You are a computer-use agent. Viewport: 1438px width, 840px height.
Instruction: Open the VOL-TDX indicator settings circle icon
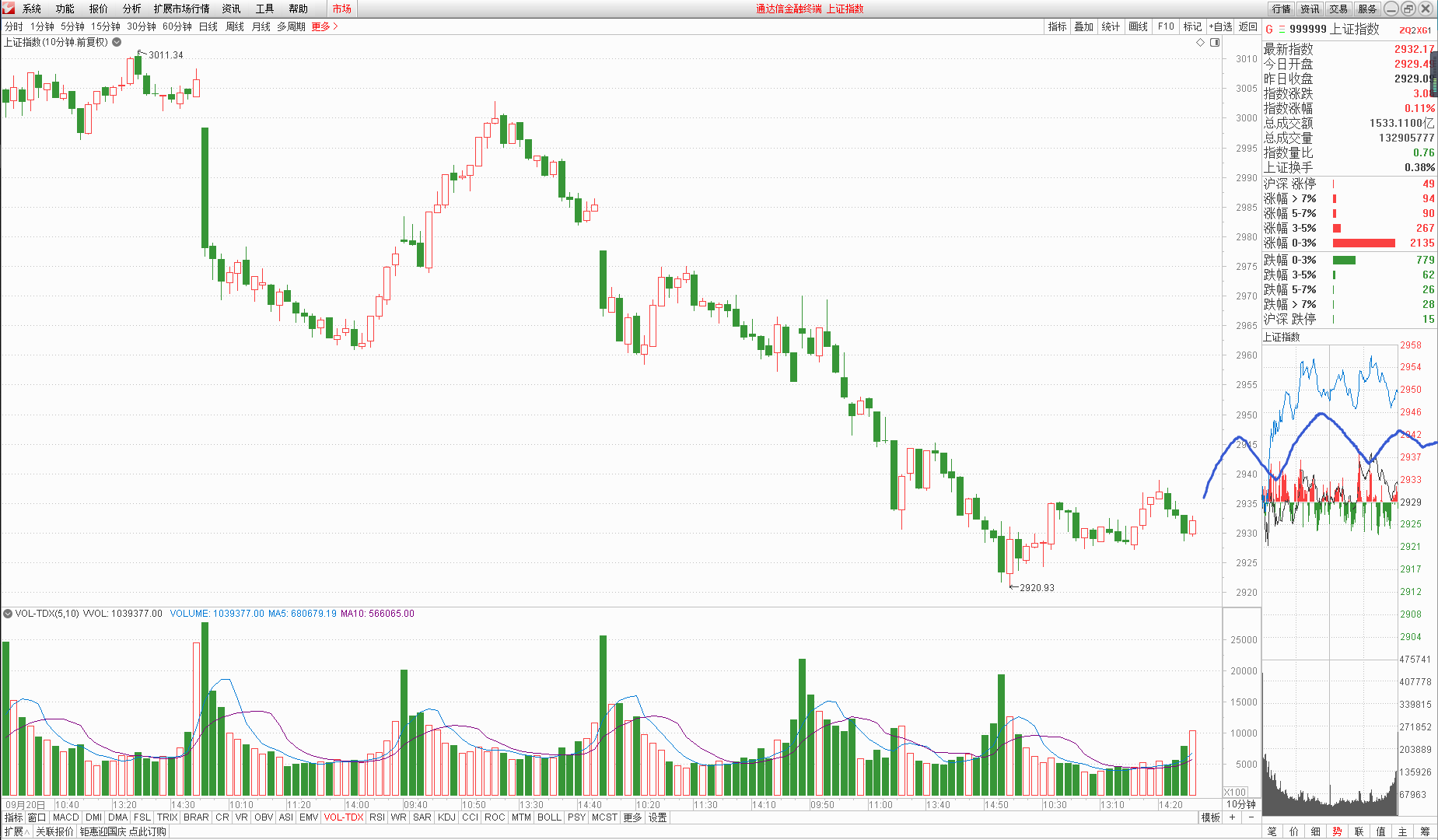coord(8,614)
